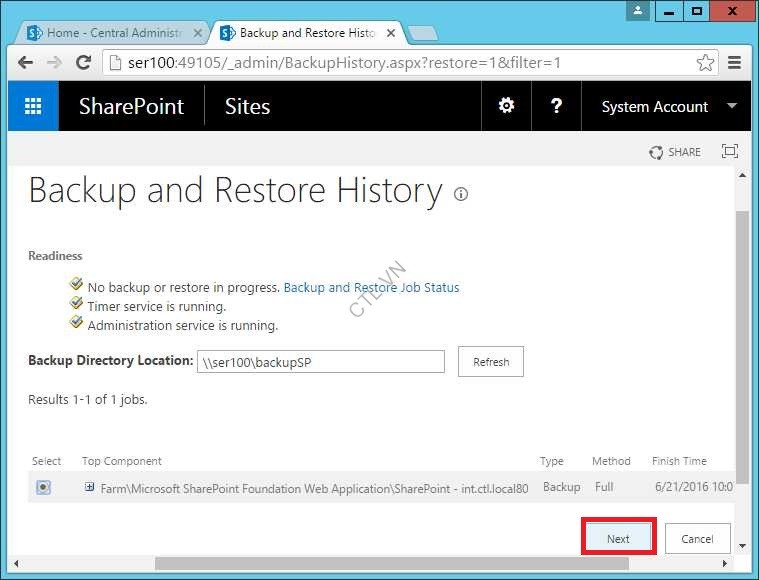Viewport: 759px width, 580px height.
Task: Reload the page with the refresh icon
Action: click(83, 62)
